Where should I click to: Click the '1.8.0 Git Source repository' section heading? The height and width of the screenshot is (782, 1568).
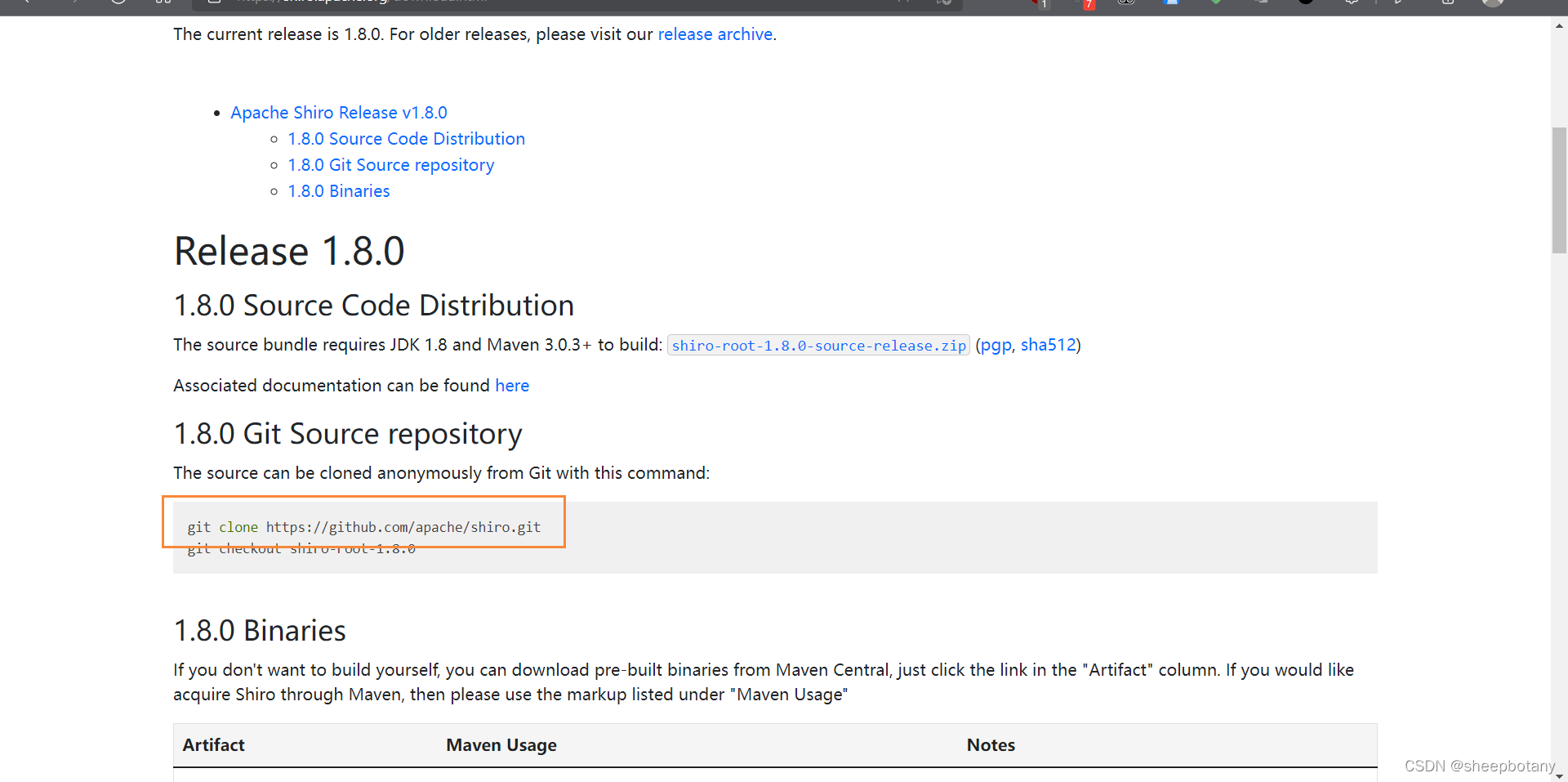[x=348, y=434]
